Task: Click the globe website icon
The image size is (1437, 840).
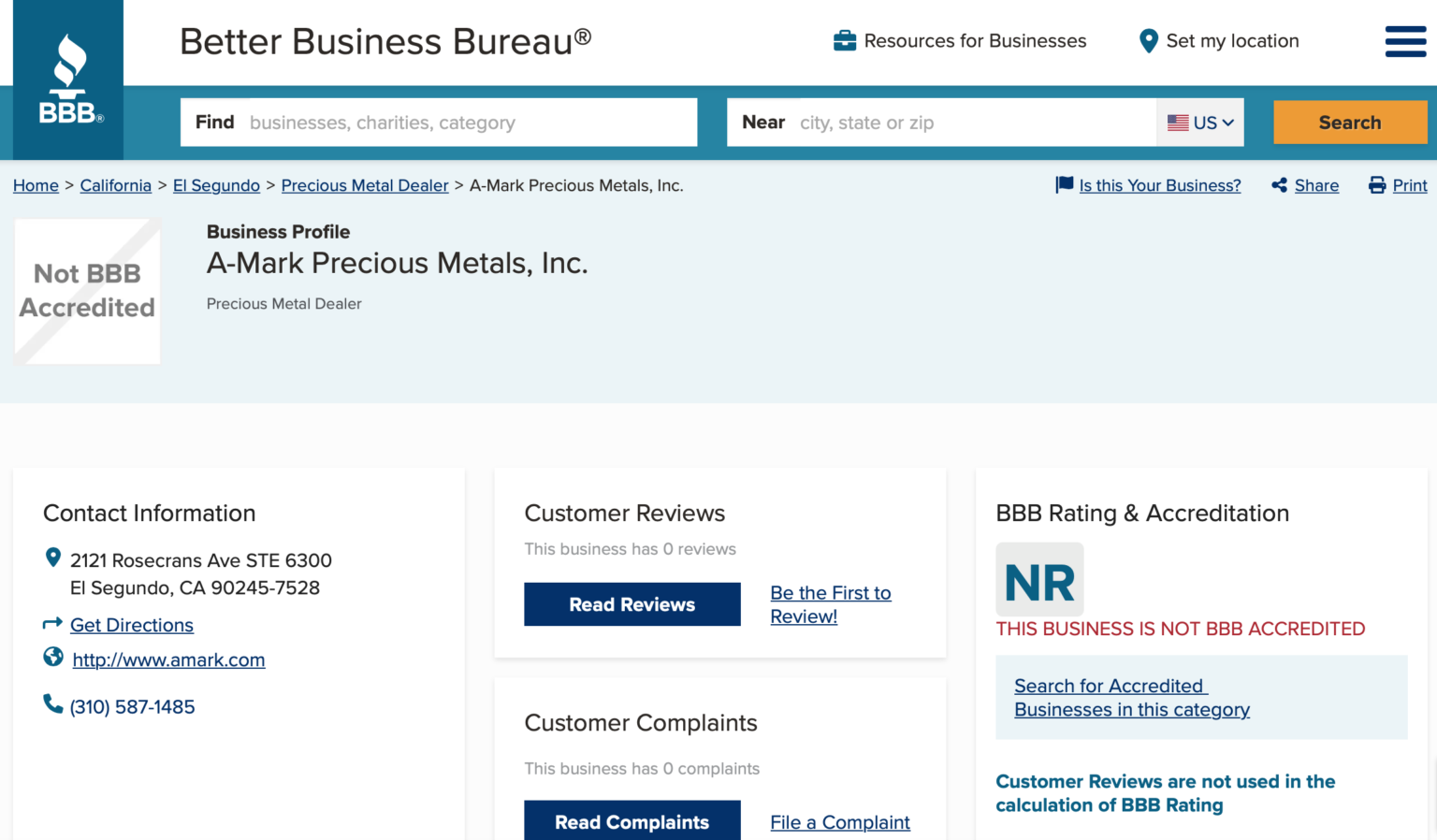Action: point(53,658)
